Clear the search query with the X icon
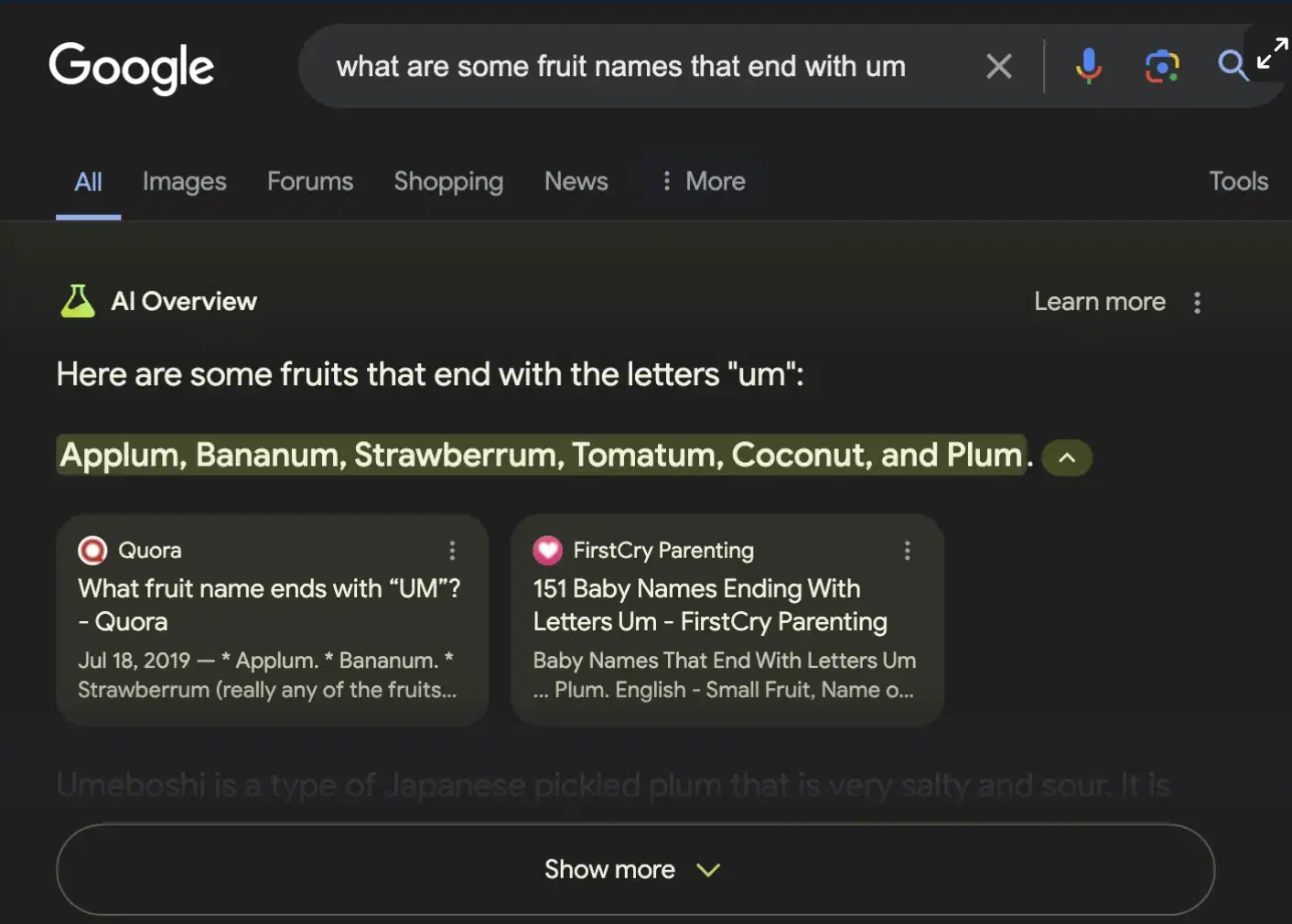The height and width of the screenshot is (924, 1292). pos(999,66)
